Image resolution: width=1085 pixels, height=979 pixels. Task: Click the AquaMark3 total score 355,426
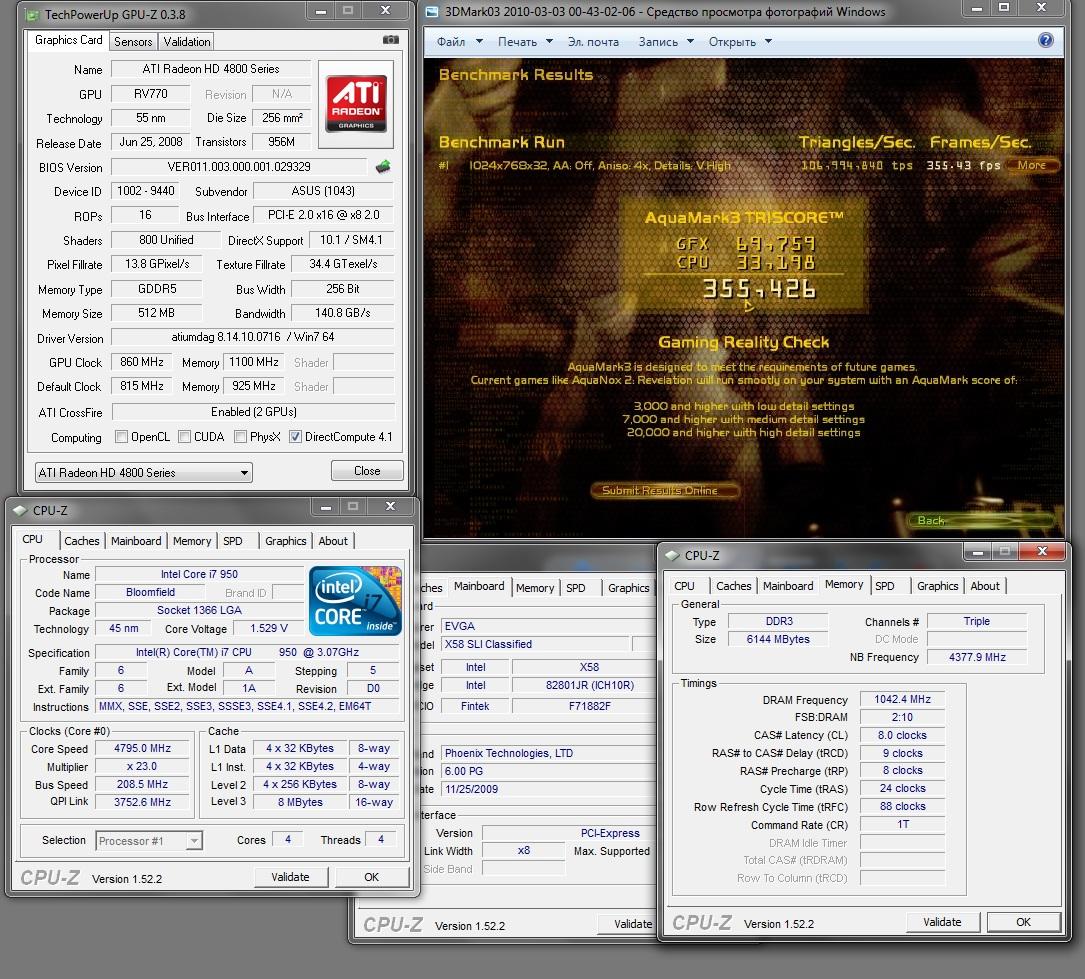pos(759,289)
